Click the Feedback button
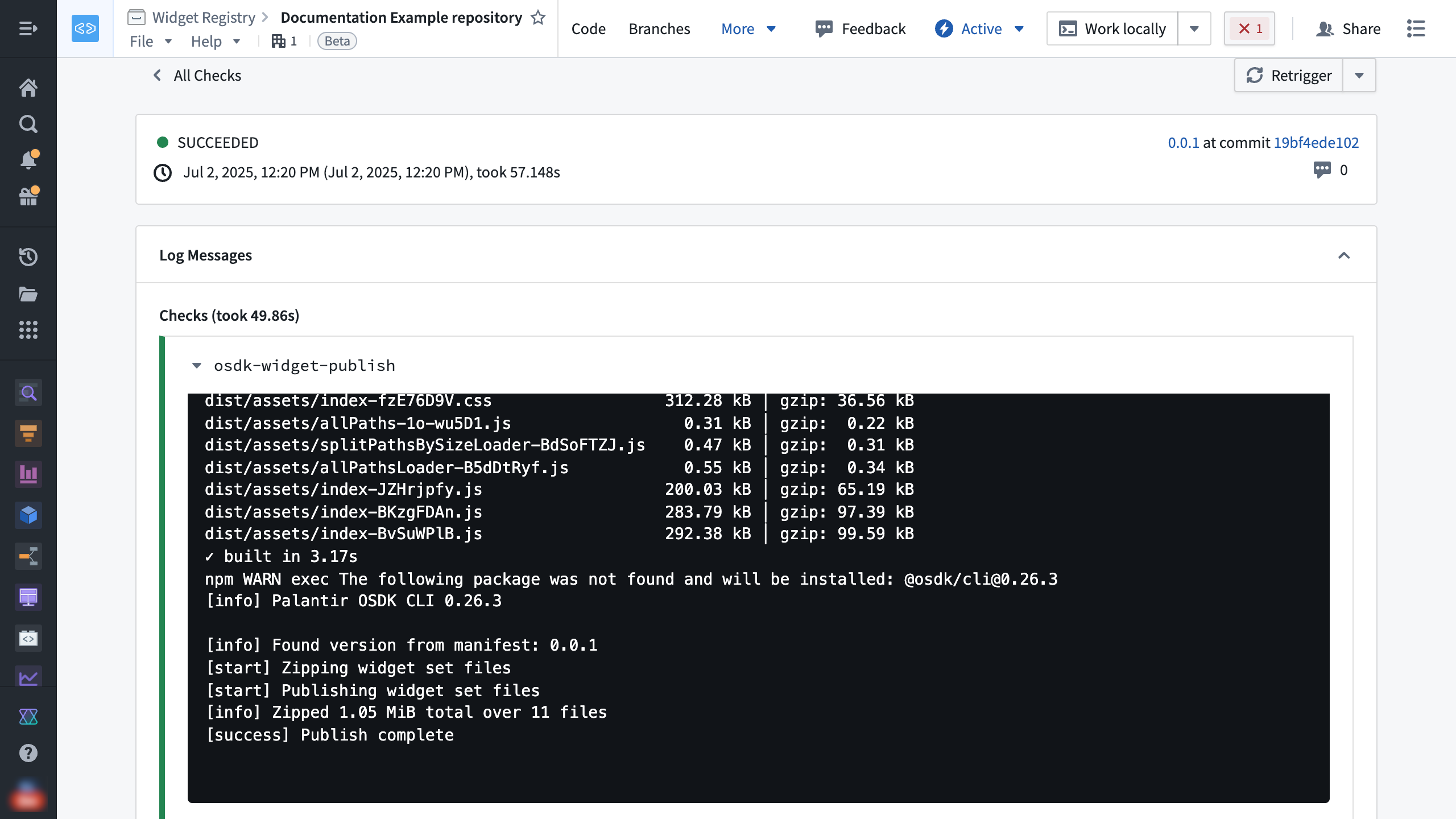 click(x=860, y=28)
